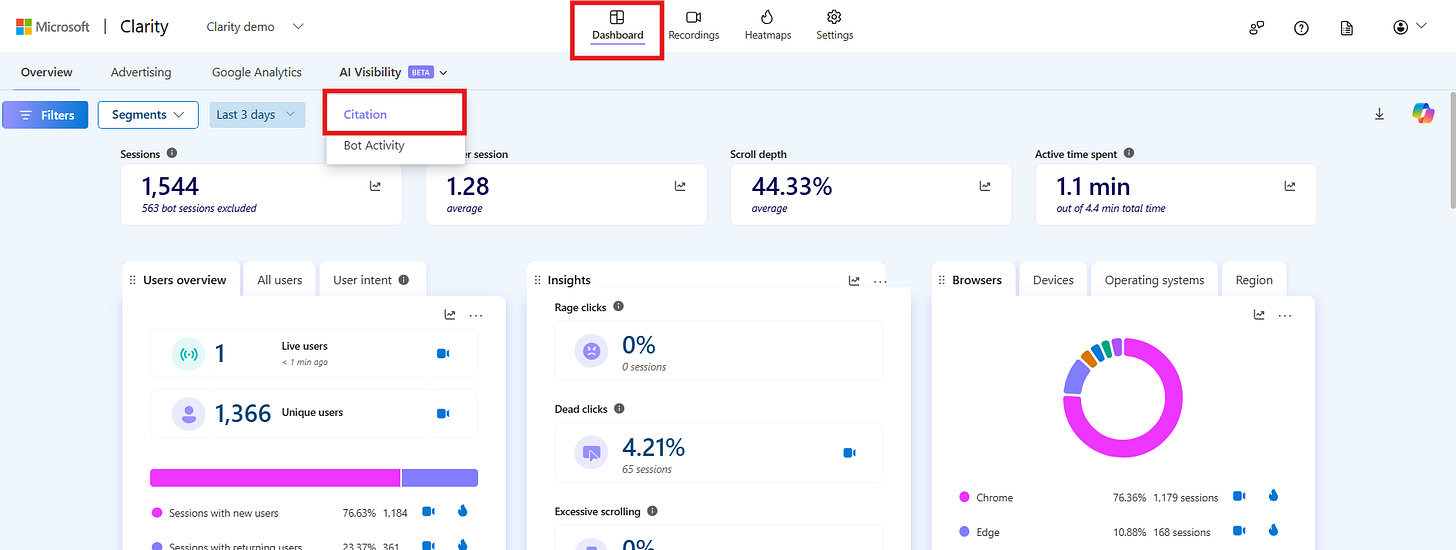The image size is (1456, 550).
Task: Show the Sessions trend chart
Action: pos(376,186)
